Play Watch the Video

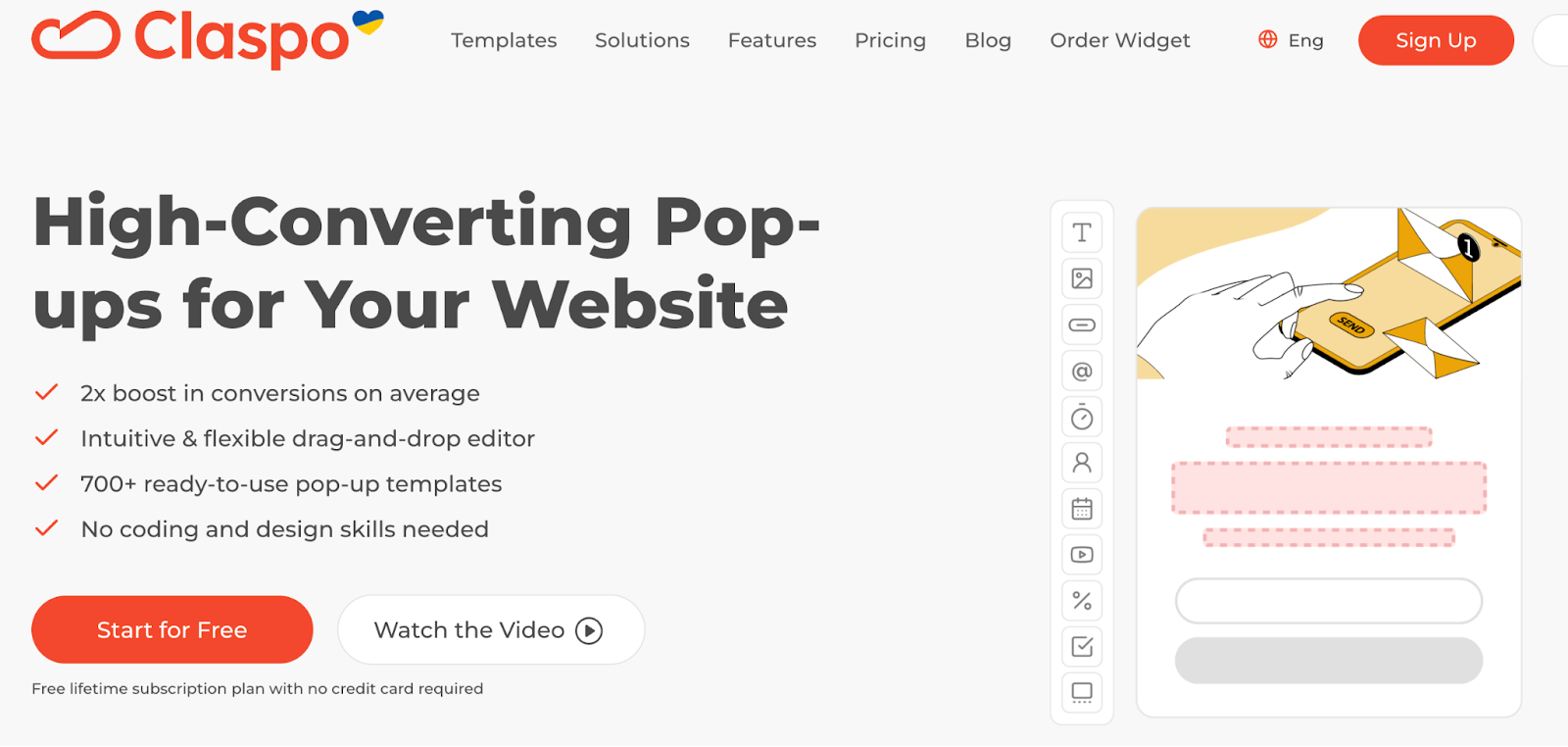(491, 629)
